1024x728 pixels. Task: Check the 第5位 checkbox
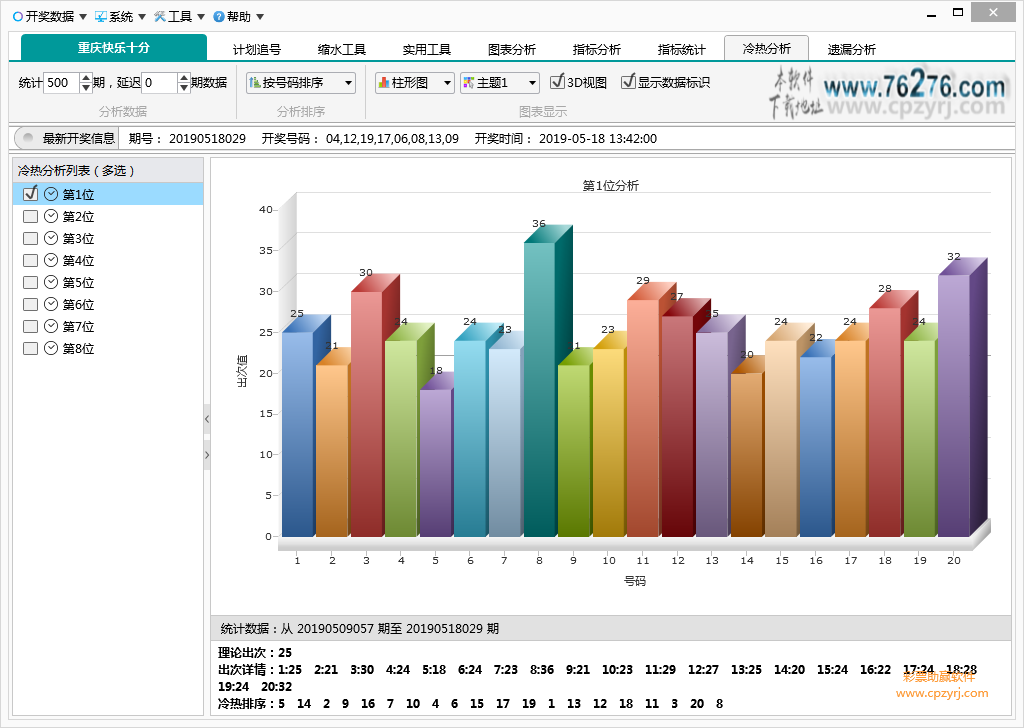coord(30,282)
